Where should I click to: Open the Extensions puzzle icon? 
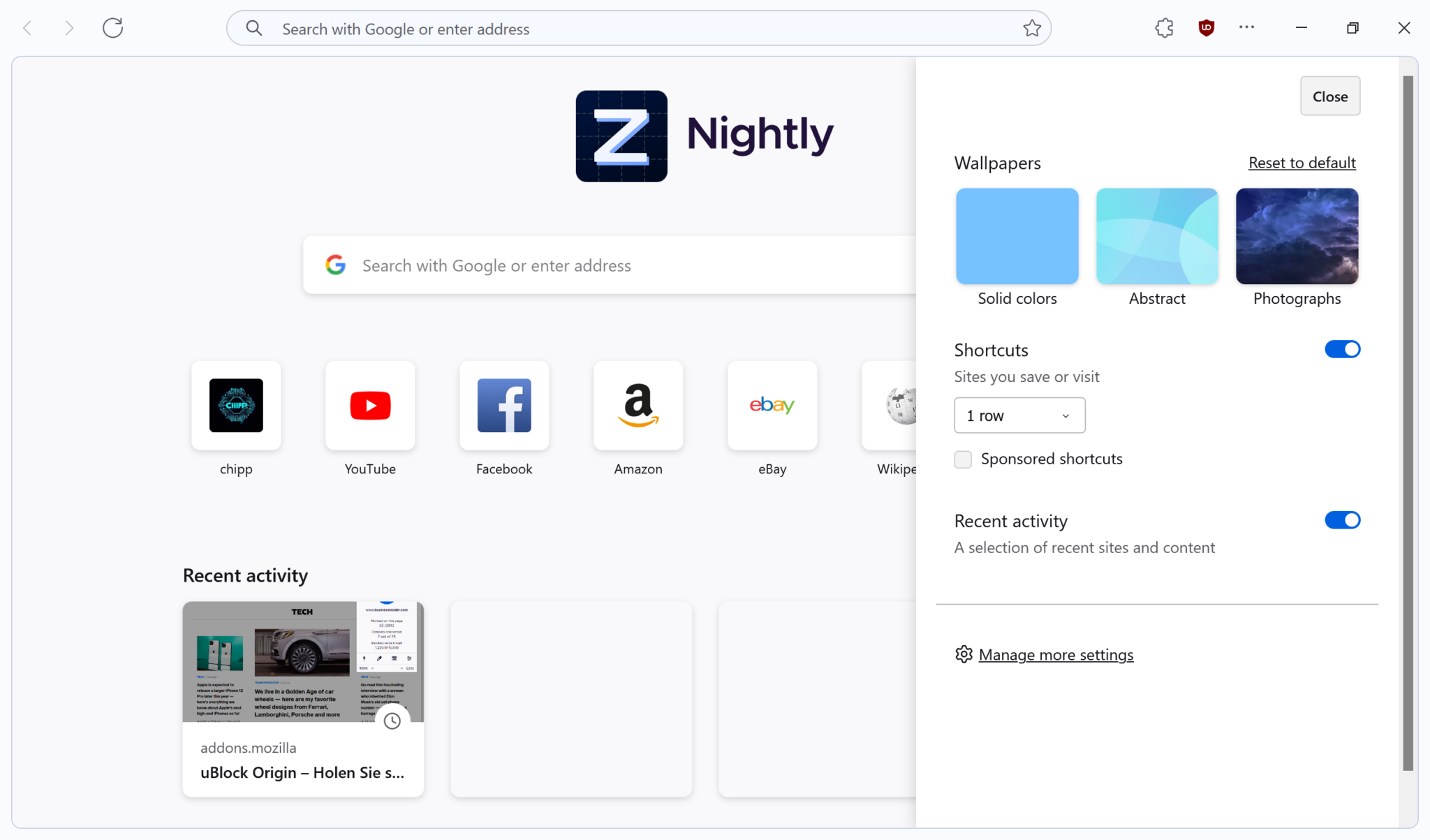pyautogui.click(x=1164, y=28)
